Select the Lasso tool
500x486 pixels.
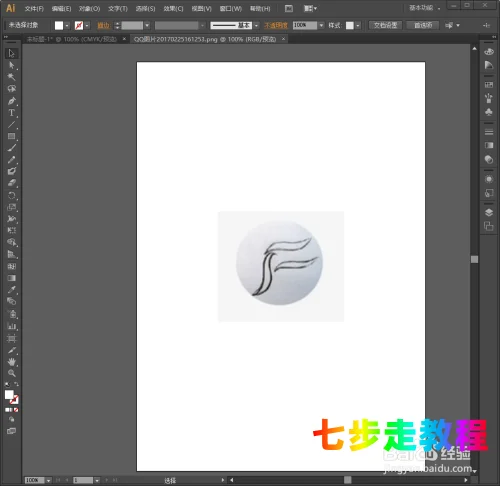[11, 89]
